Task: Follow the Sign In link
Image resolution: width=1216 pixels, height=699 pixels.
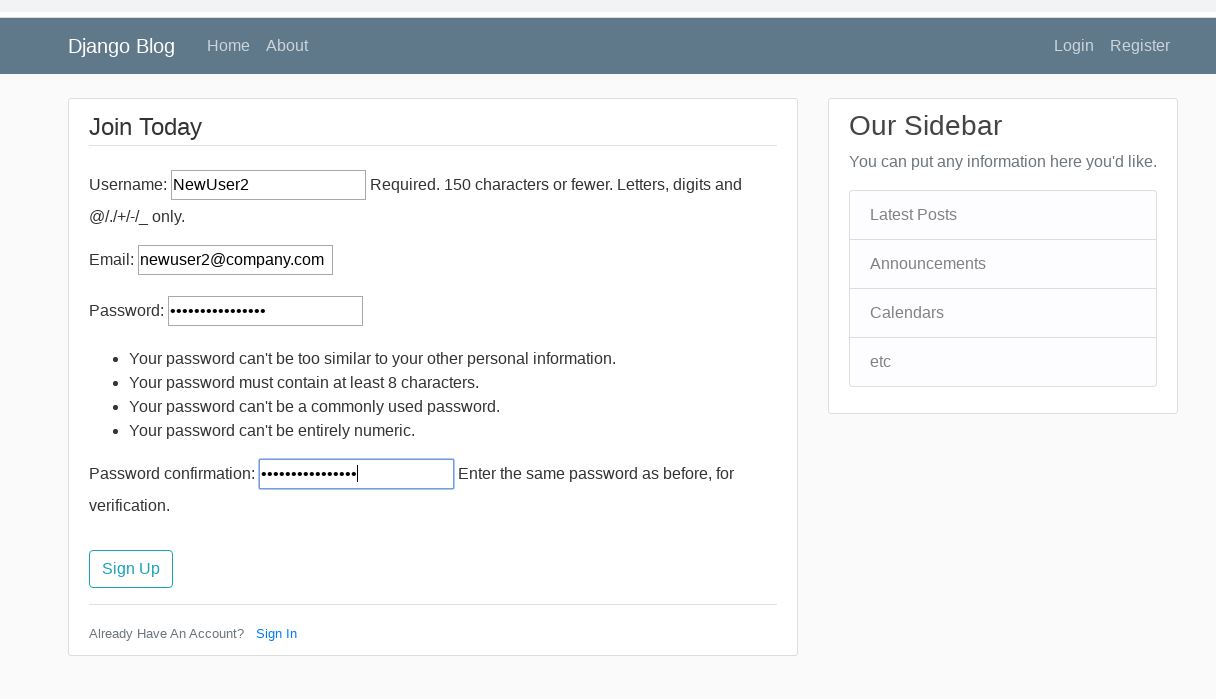Action: (x=276, y=634)
